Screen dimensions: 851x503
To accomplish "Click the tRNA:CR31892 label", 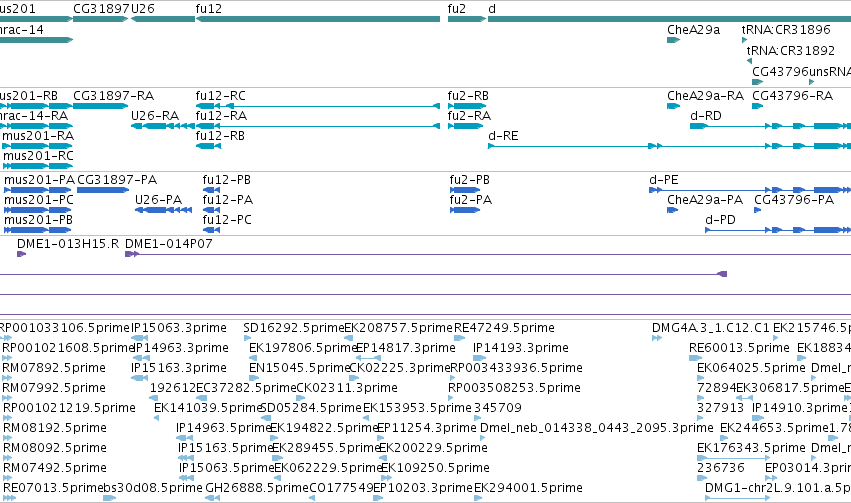I will [791, 50].
